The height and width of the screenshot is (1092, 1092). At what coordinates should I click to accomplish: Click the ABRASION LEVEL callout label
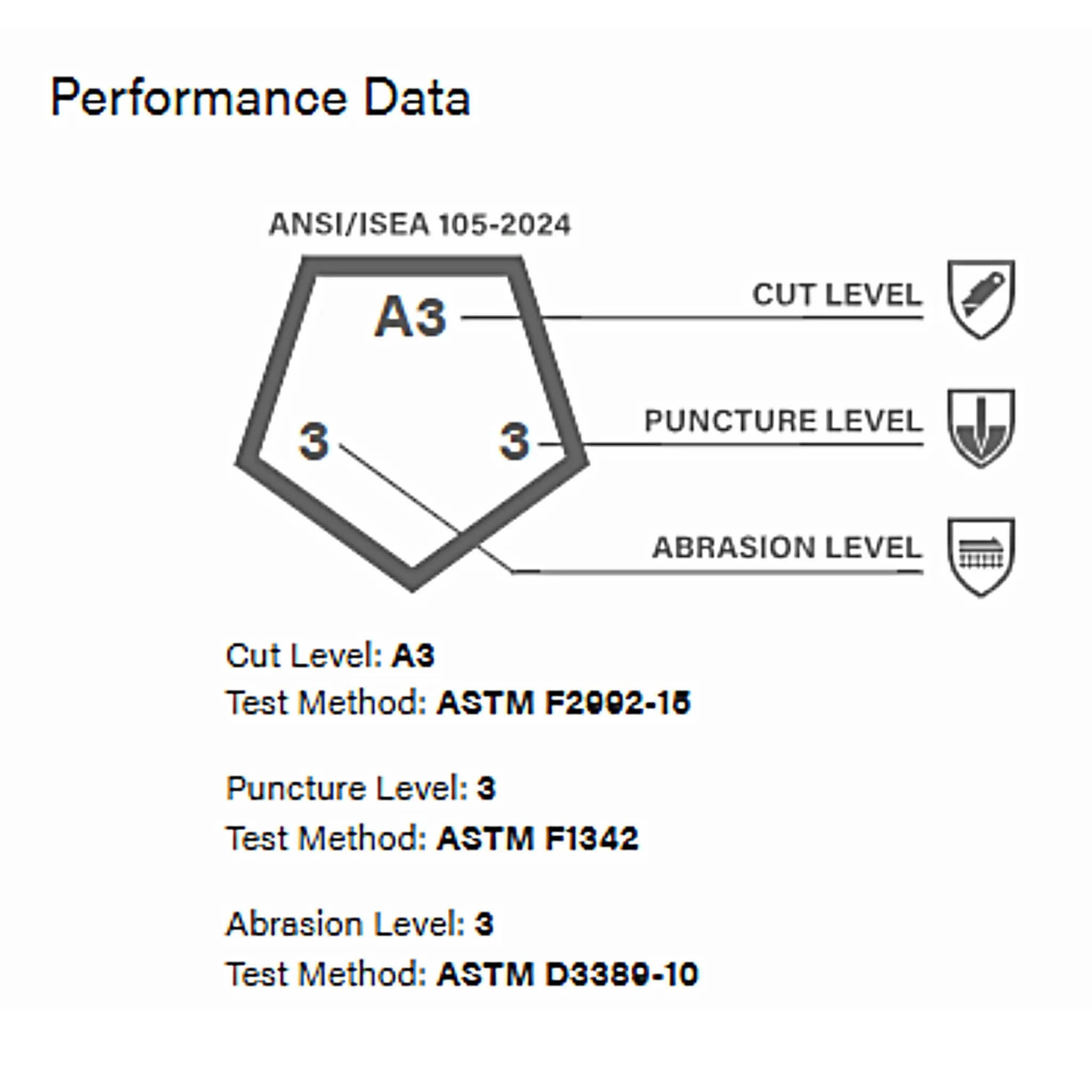(x=788, y=548)
